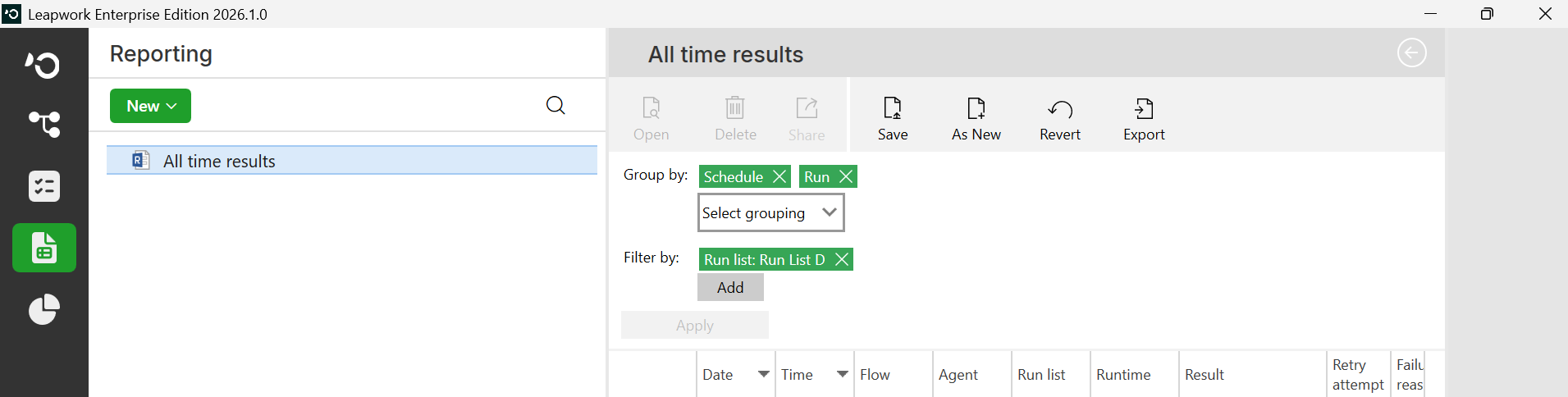Click the Retry attempt column header
This screenshot has height=397, width=1568.
point(1358,374)
